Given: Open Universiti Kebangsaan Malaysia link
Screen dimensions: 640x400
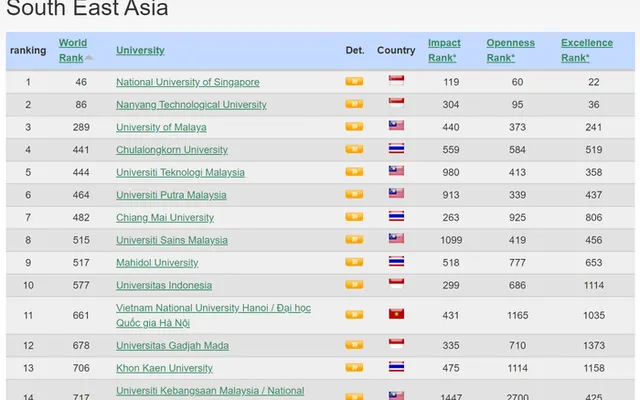Looking at the screenshot, I should (210, 391).
